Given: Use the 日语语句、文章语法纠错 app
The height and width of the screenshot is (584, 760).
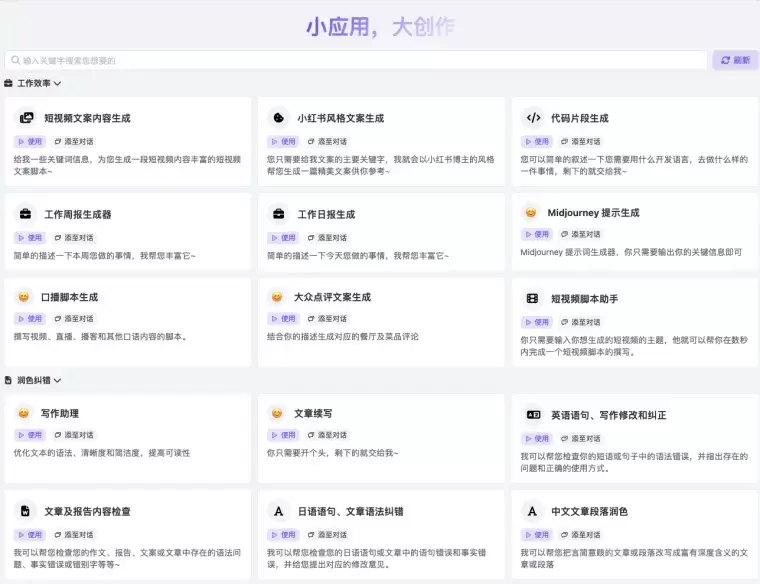Looking at the screenshot, I should coord(284,535).
